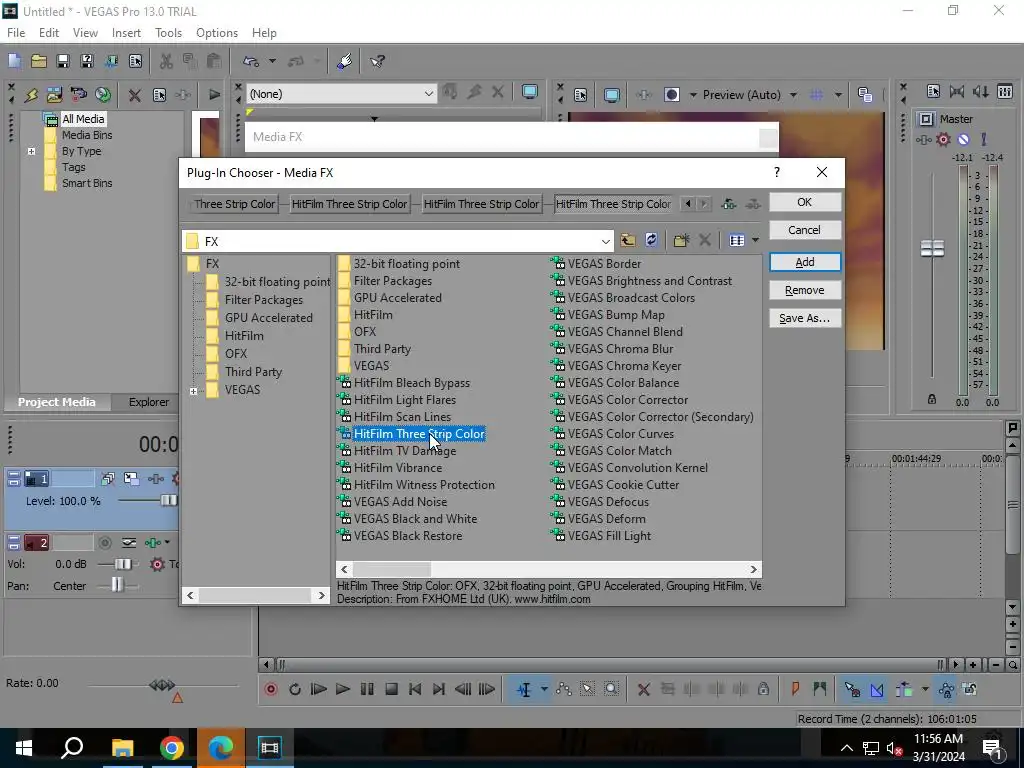
Task: Select VEGAS Chroma Keyer plug-in
Action: tap(624, 366)
